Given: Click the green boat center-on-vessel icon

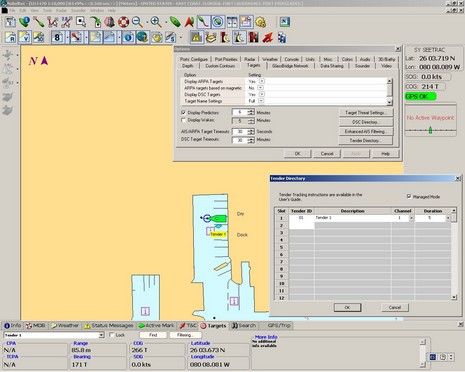Looking at the screenshot, I should 175,22.
